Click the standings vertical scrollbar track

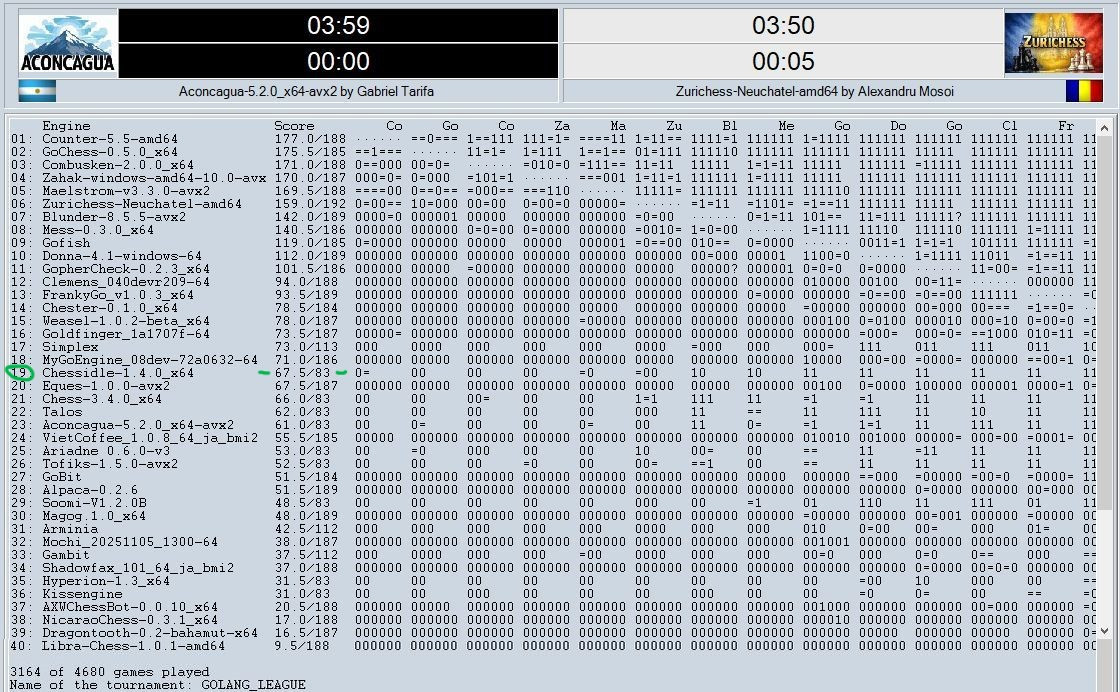(x=1104, y=380)
